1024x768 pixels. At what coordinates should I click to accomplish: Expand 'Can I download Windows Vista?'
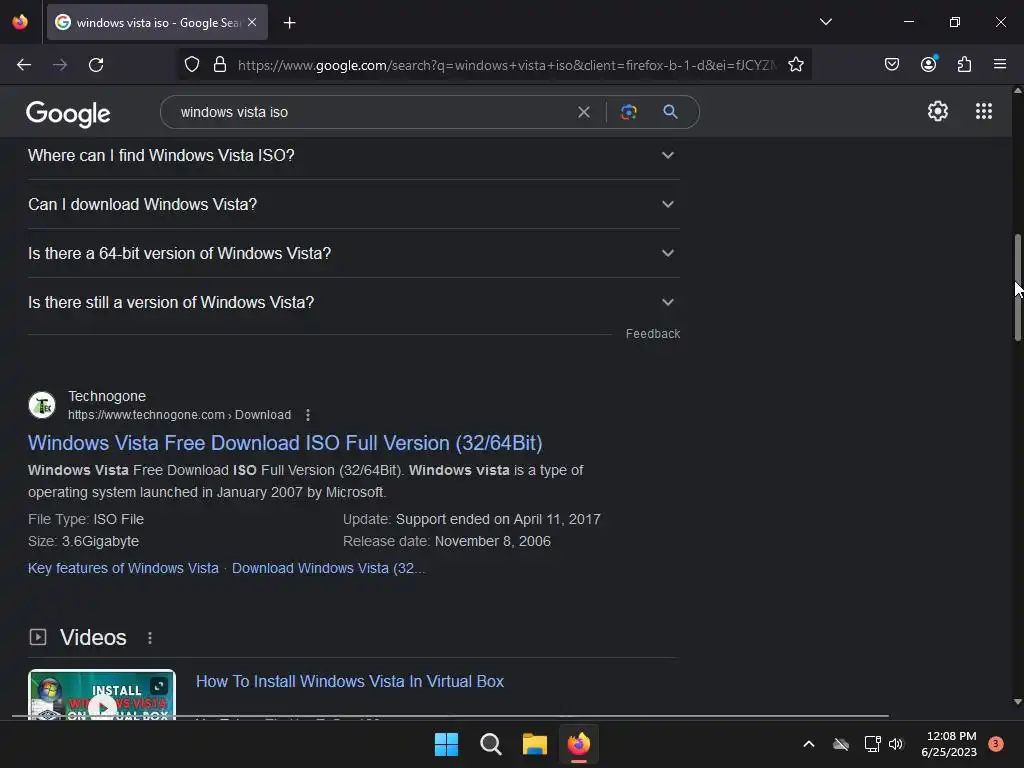click(354, 204)
